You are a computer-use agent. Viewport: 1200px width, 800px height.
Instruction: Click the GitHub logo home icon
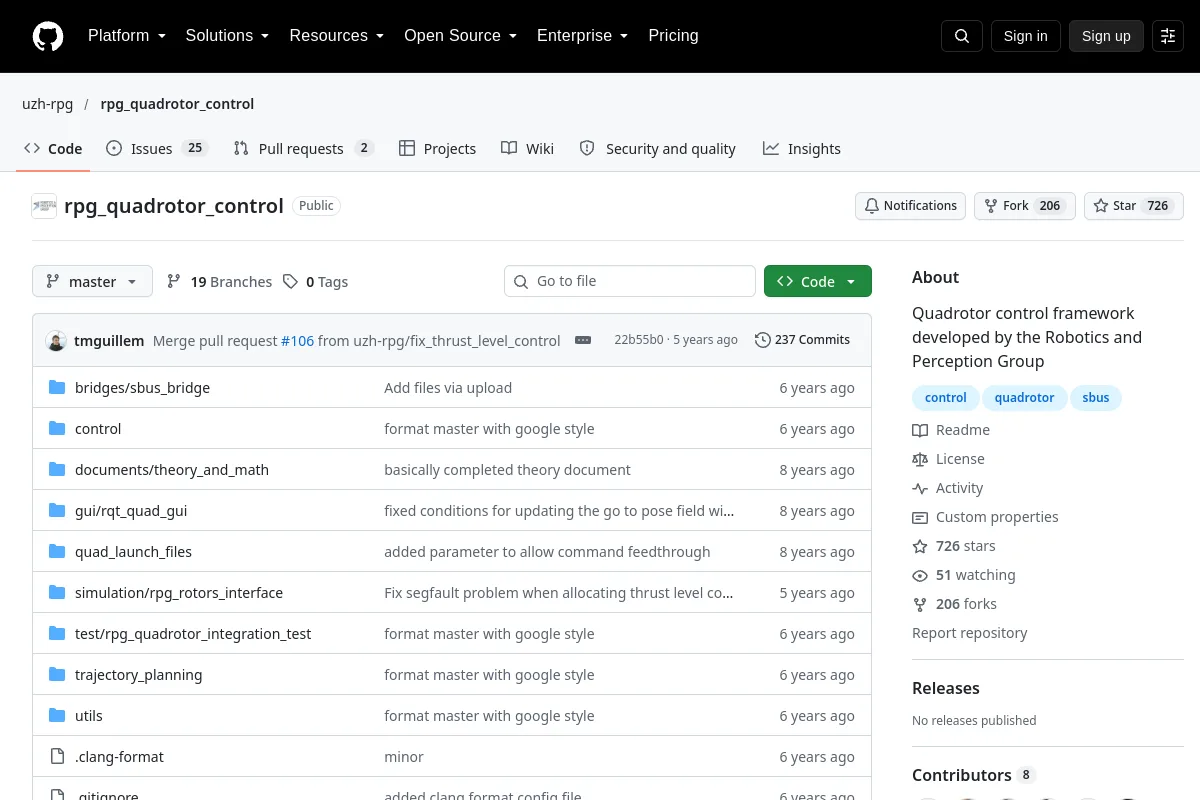pos(48,36)
